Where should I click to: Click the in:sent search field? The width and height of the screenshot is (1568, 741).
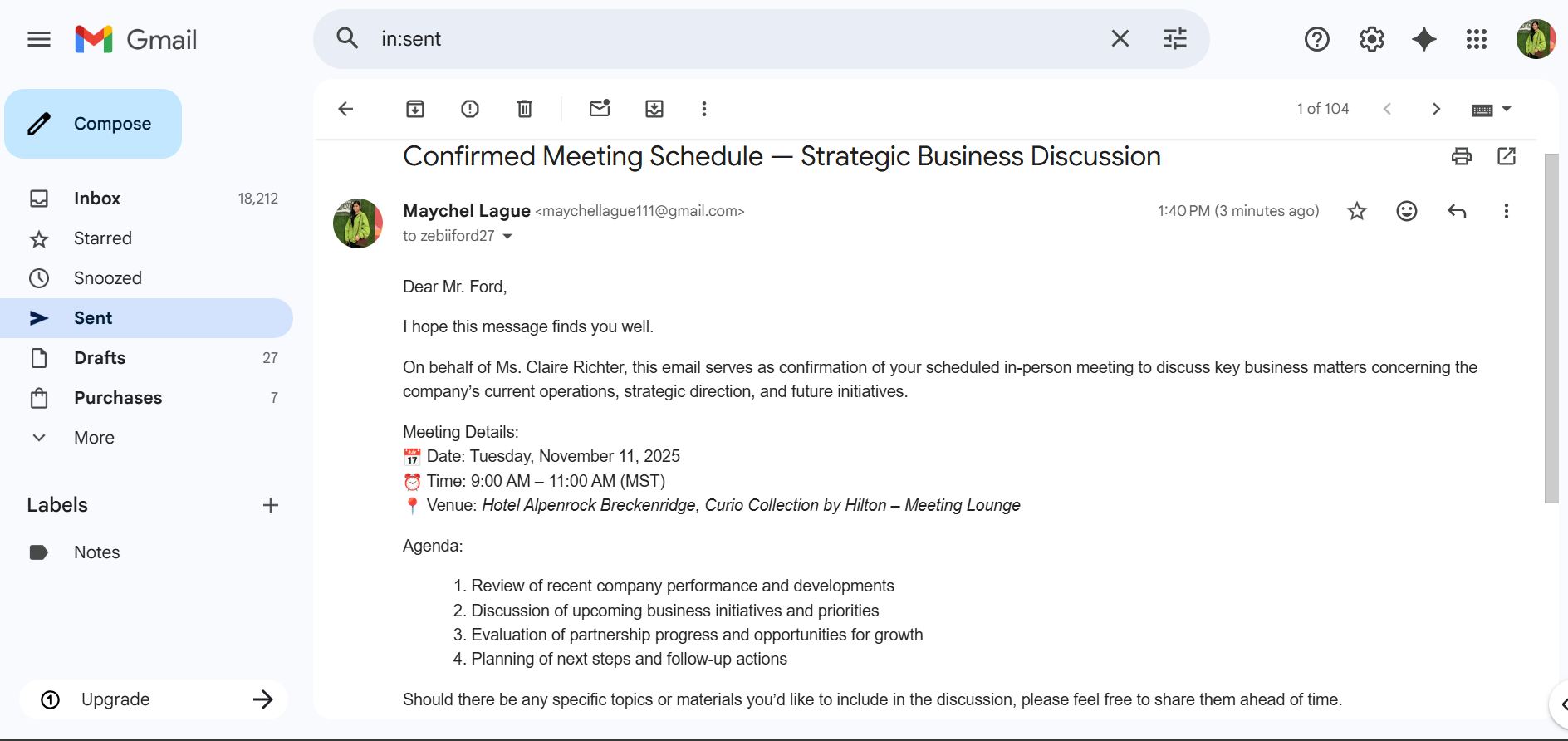(x=731, y=39)
